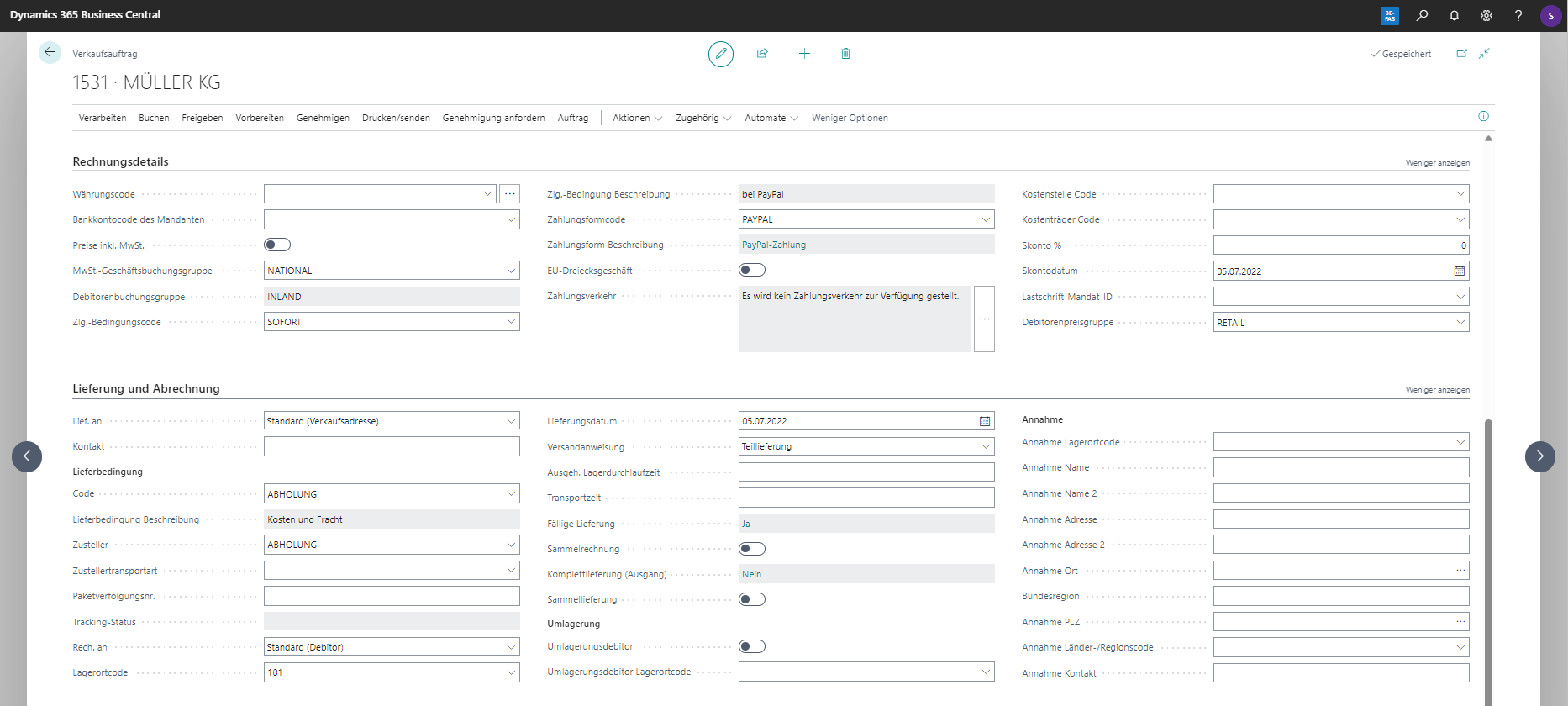
Task: Click Weniger anzeigen in Rechnungsdetails
Action: tap(1437, 163)
